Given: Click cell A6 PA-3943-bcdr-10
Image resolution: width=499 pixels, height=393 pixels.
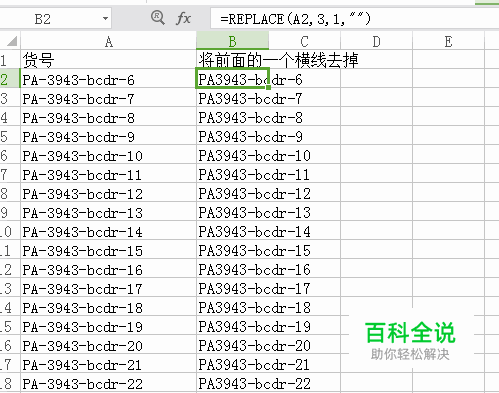Looking at the screenshot, I should [108, 155].
